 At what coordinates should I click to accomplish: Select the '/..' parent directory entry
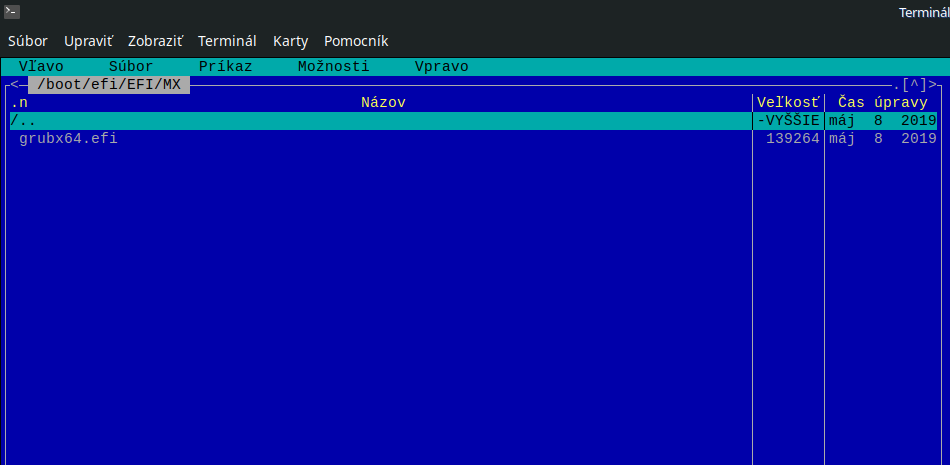tap(24, 121)
